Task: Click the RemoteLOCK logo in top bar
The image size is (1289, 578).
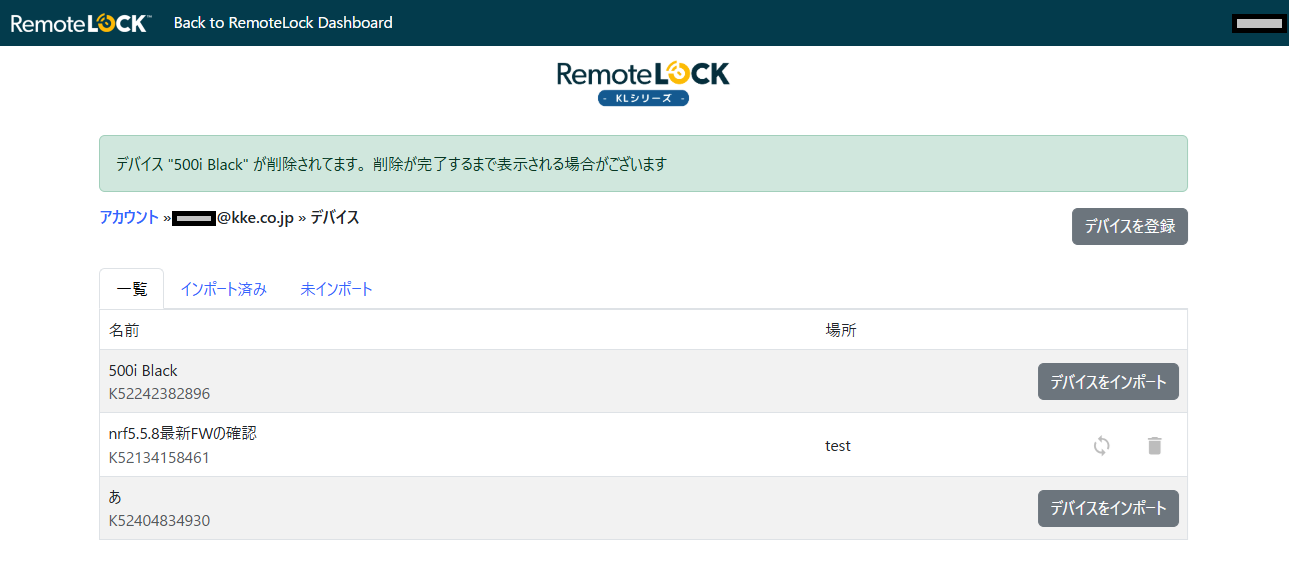Action: pos(80,22)
